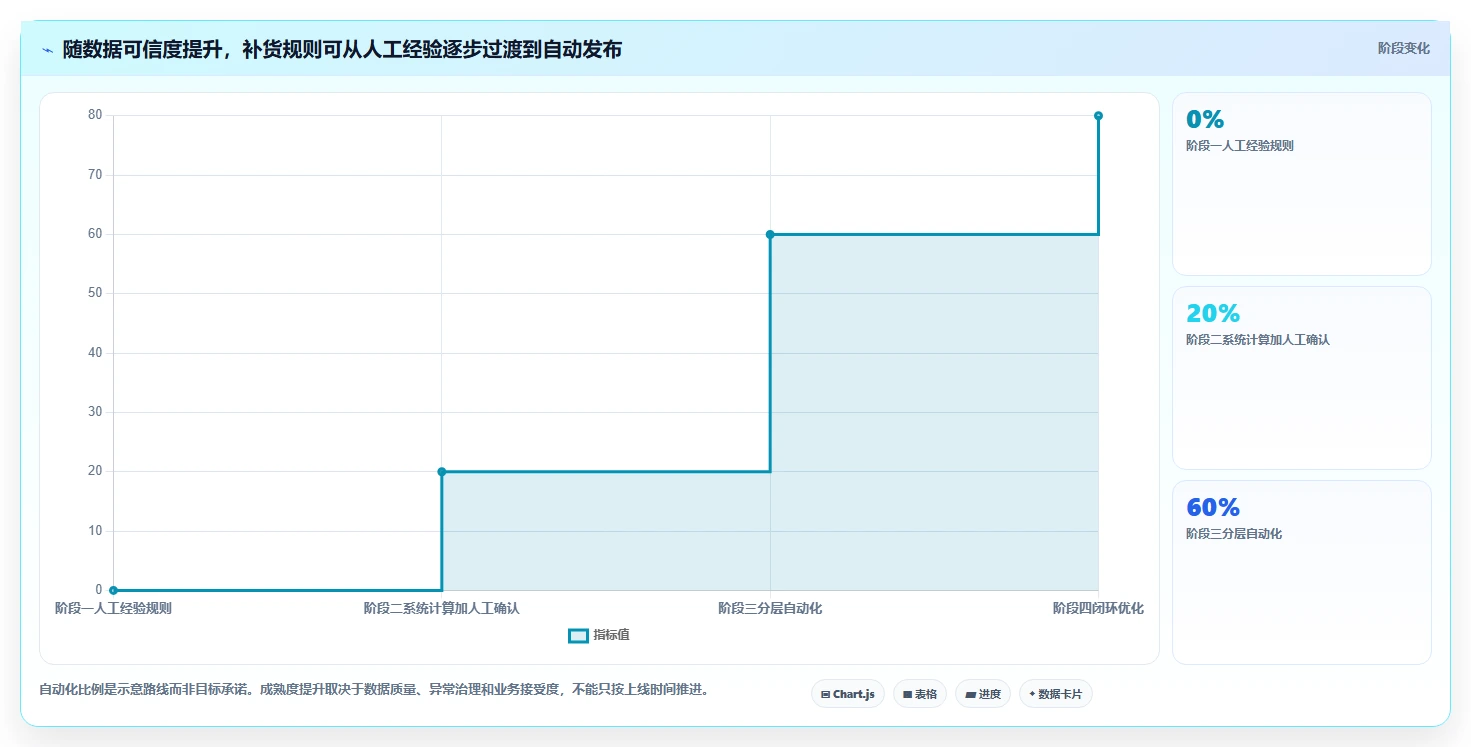Click the 进度 chip
This screenshot has width=1471, height=747.
click(x=982, y=694)
